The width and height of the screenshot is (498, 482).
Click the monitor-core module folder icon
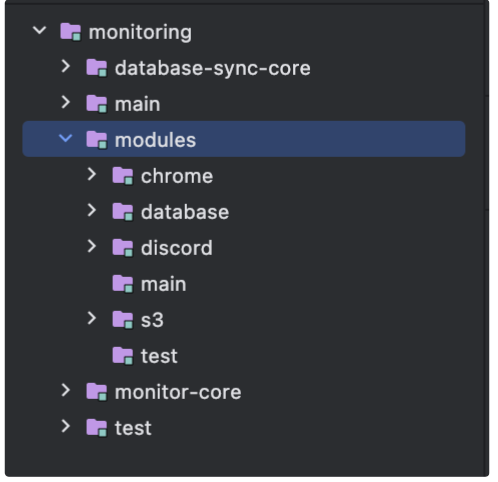point(97,392)
